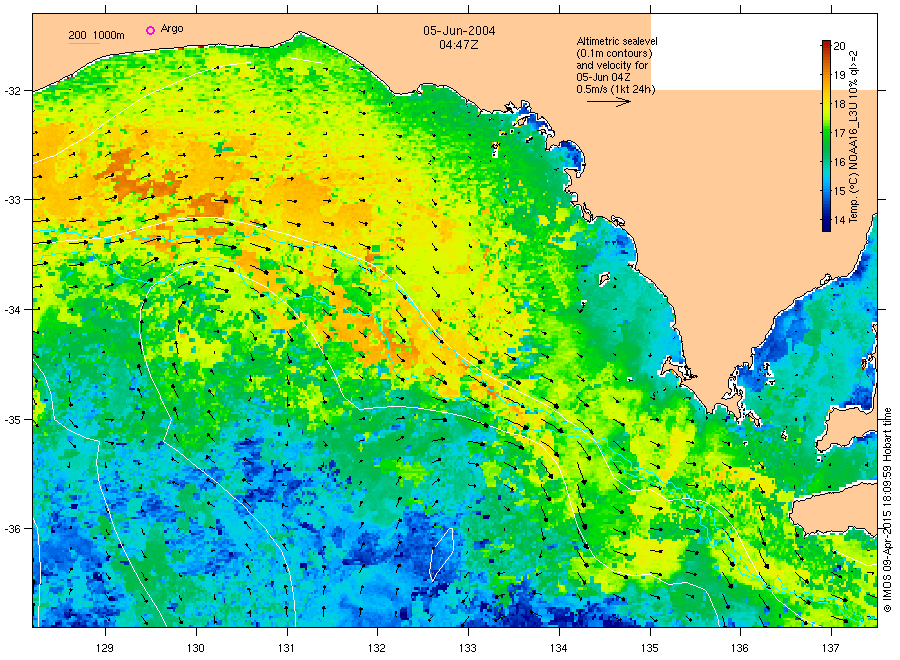Click color bar value 19
Viewport: 900px width, 660px height.
[x=839, y=75]
